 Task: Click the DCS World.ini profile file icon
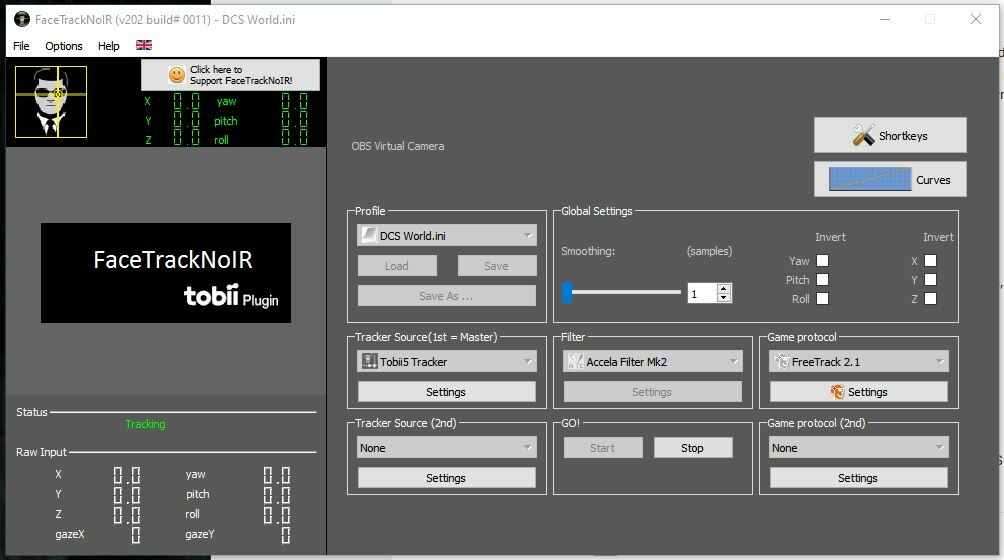click(x=369, y=235)
